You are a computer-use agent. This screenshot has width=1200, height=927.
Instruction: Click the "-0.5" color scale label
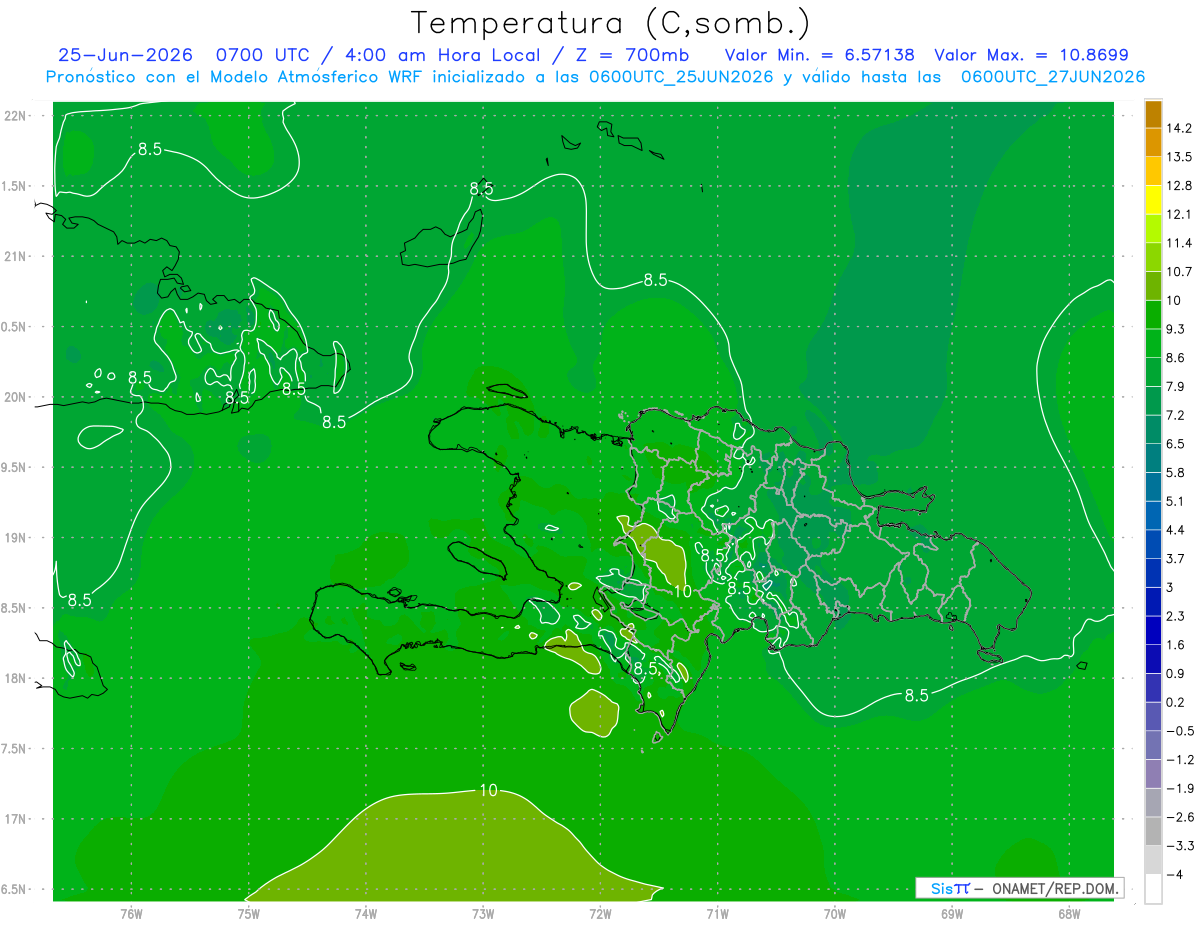click(1179, 730)
